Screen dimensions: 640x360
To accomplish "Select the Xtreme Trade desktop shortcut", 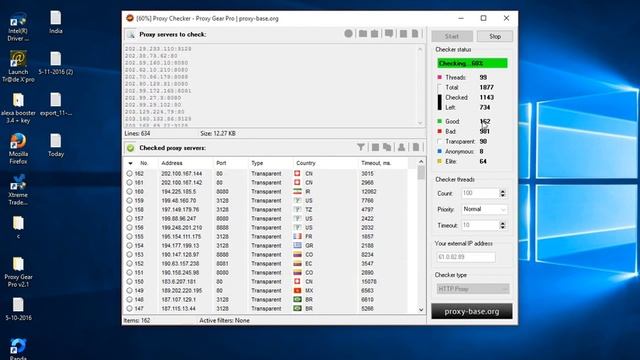I will pyautogui.click(x=18, y=190).
